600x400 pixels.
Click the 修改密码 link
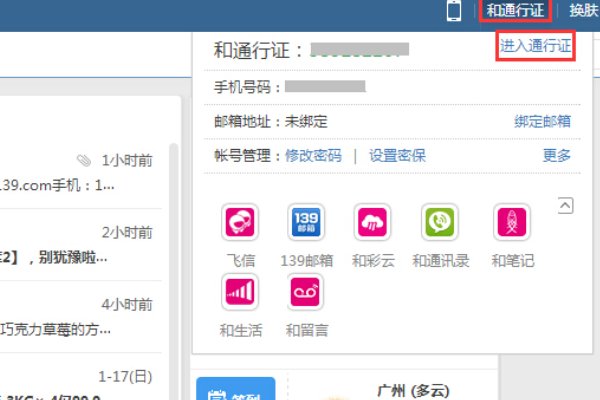pyautogui.click(x=313, y=156)
